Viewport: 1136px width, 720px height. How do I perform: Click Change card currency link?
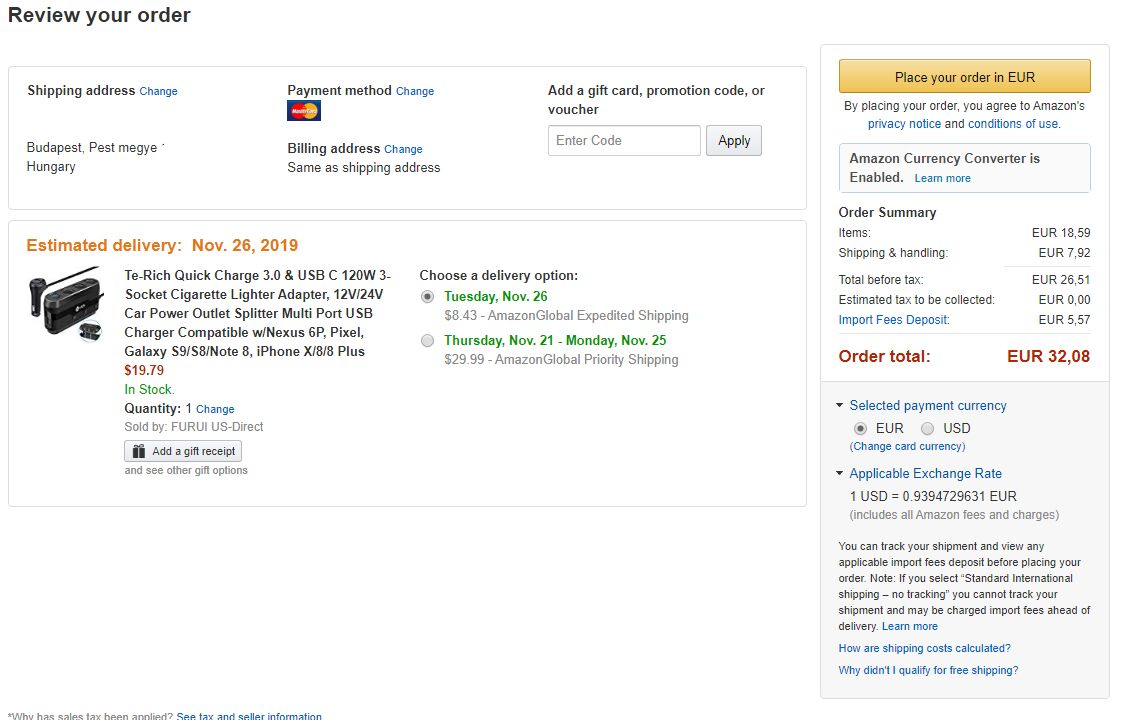point(907,446)
